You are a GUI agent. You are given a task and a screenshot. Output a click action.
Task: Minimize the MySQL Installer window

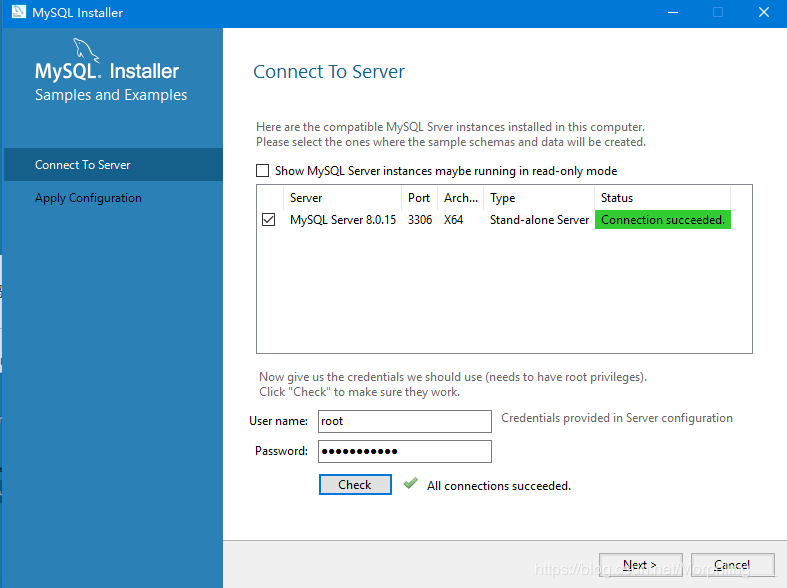673,12
